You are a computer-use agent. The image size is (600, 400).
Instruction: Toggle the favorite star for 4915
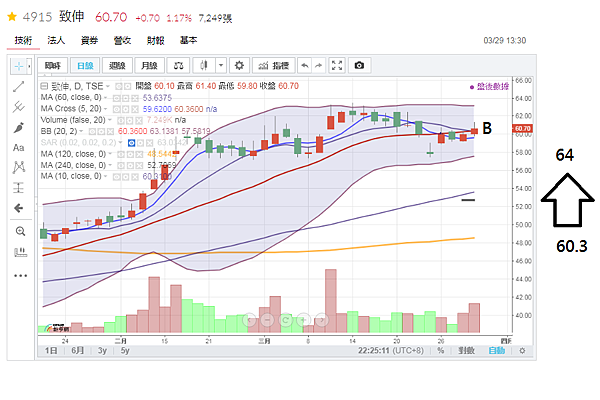[11, 18]
